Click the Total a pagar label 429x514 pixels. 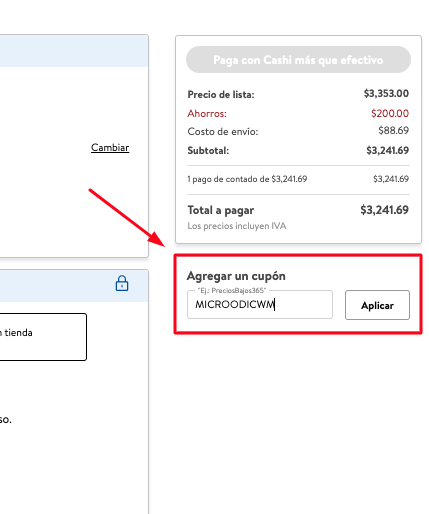[x=221, y=210]
